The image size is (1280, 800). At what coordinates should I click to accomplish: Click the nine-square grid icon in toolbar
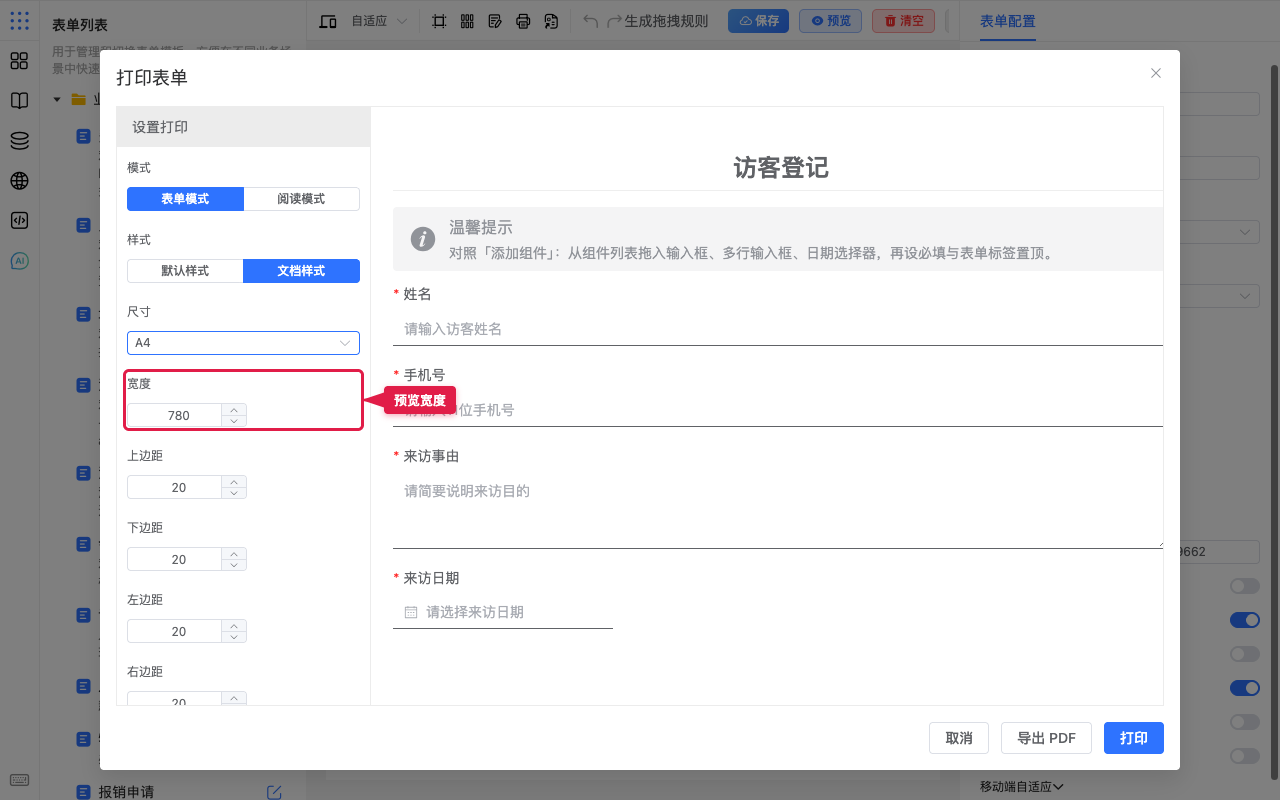[x=467, y=21]
